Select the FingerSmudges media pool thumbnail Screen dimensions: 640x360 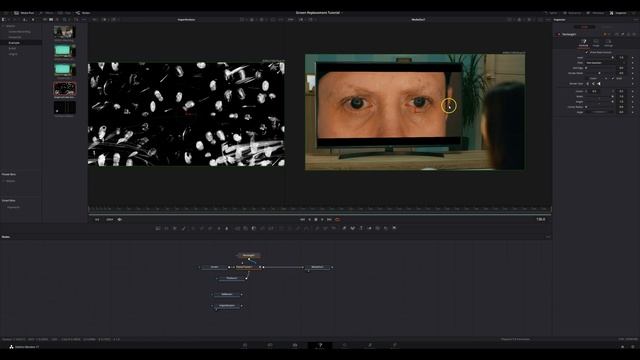[64, 89]
